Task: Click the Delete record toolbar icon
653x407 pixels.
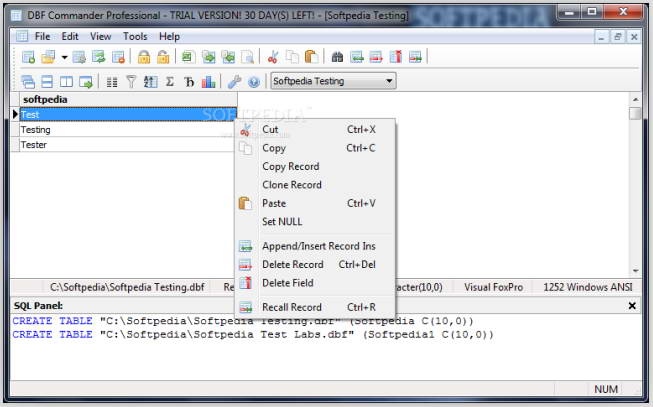Action: click(376, 57)
